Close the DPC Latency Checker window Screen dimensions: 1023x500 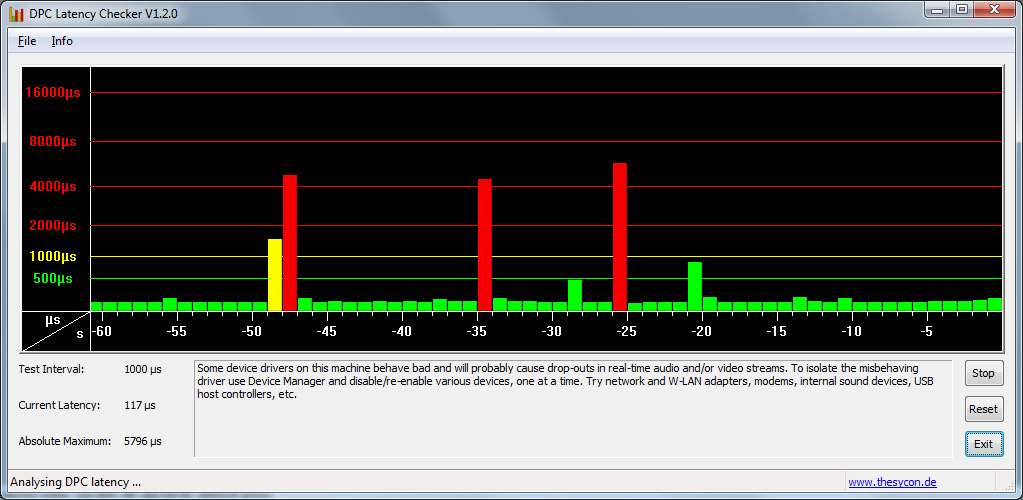coord(995,9)
